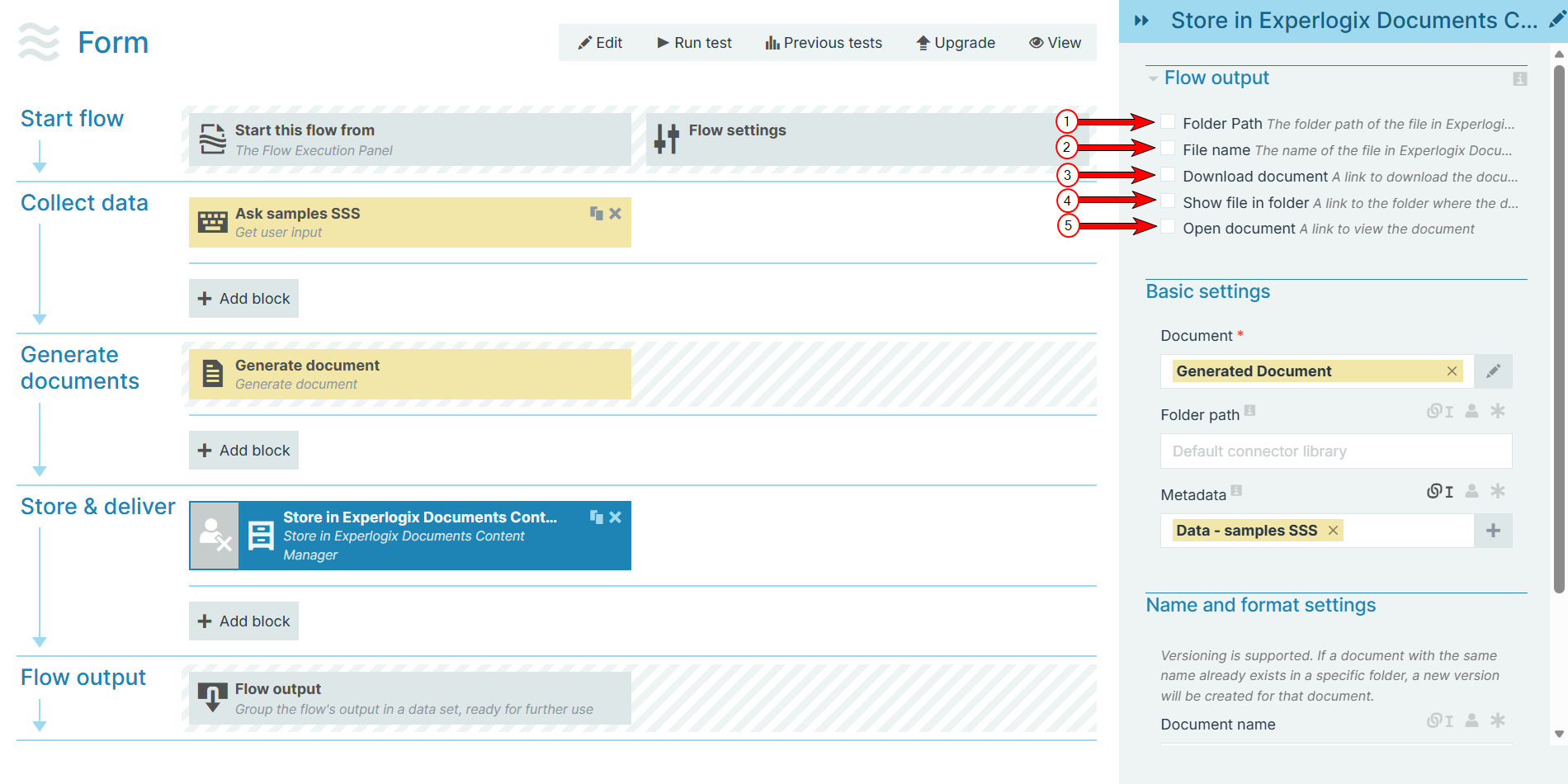Click the Name and format settings heading

[x=1260, y=605]
